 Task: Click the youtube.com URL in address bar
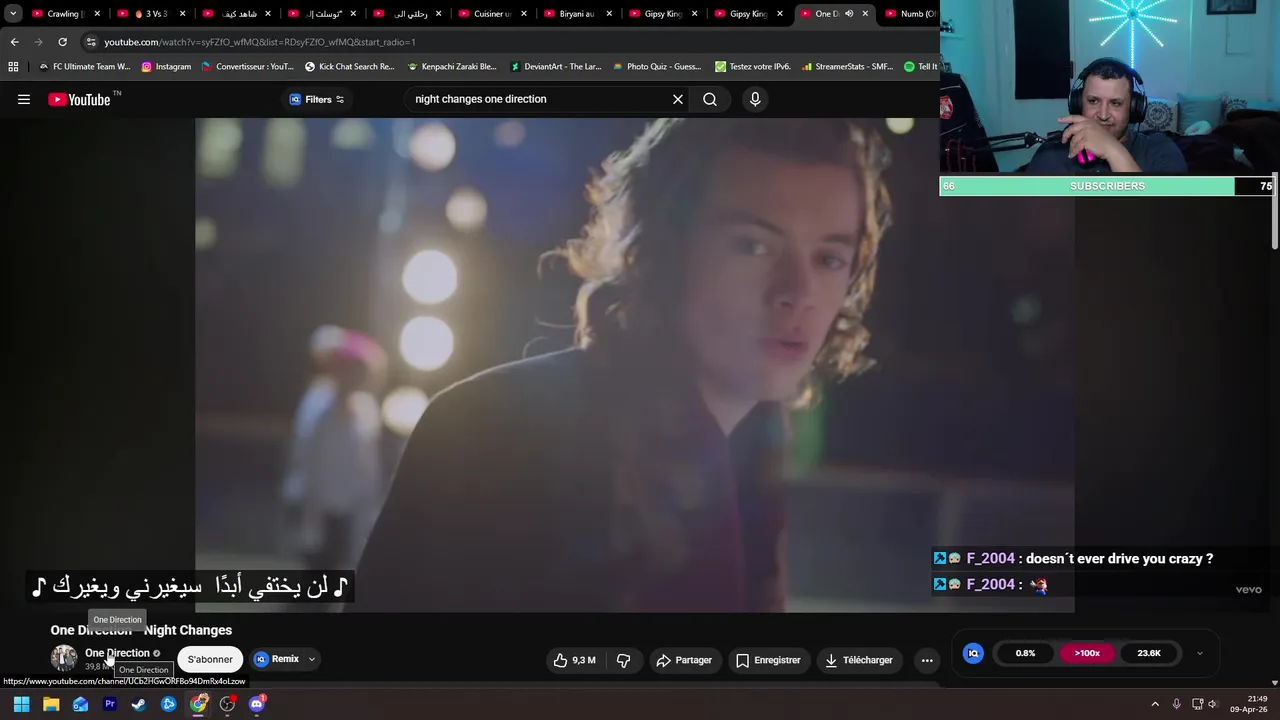click(x=260, y=42)
